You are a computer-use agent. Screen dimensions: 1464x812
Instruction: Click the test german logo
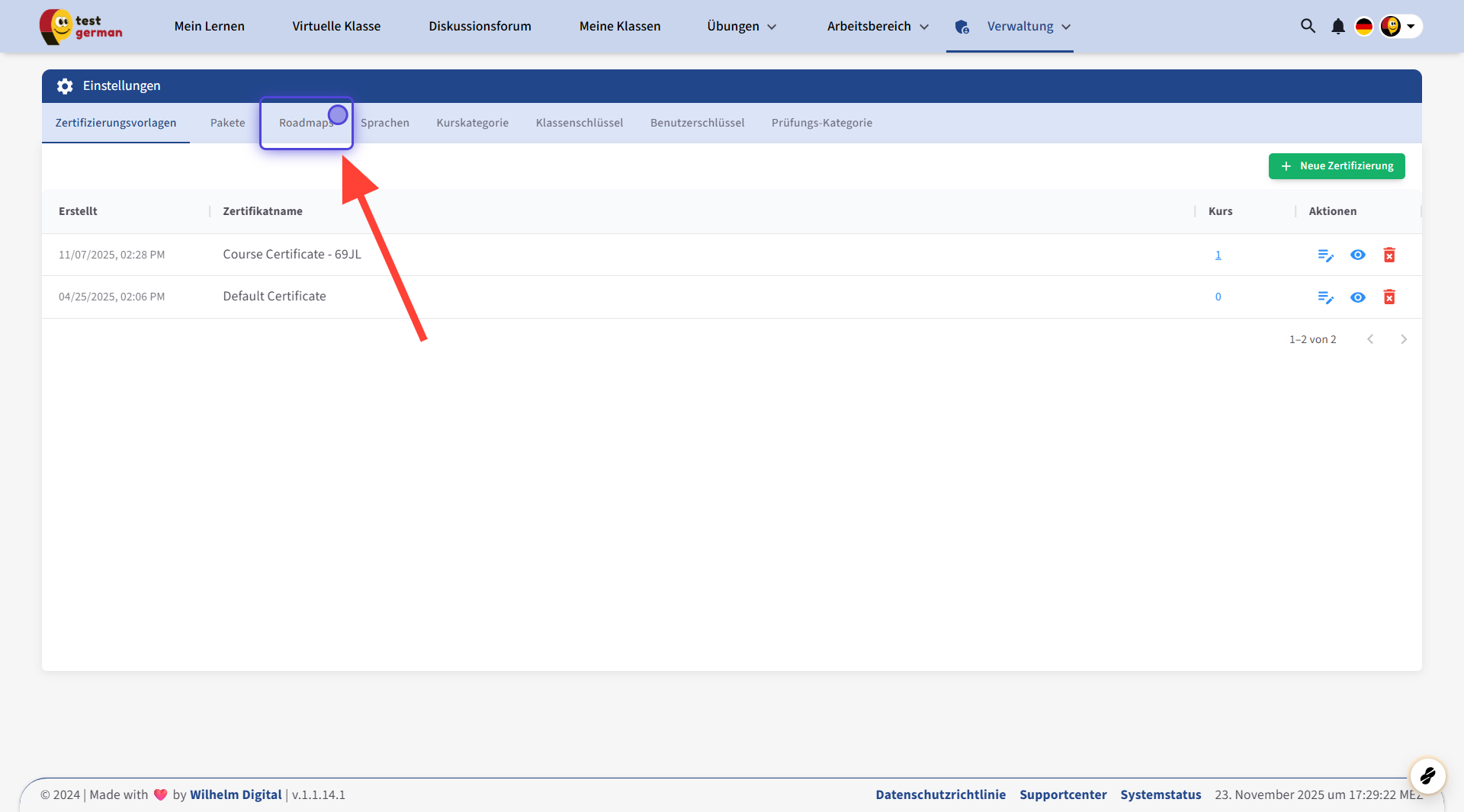coord(81,27)
